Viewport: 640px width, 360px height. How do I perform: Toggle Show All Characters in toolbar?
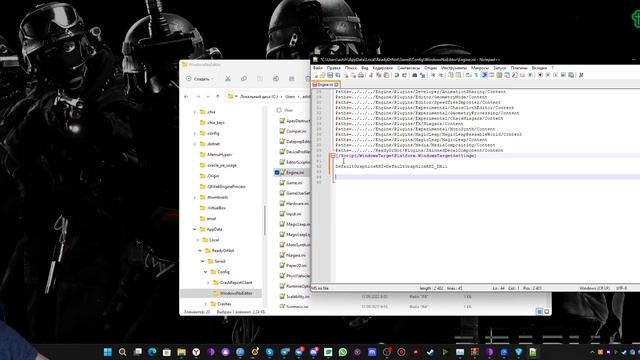pos(476,75)
